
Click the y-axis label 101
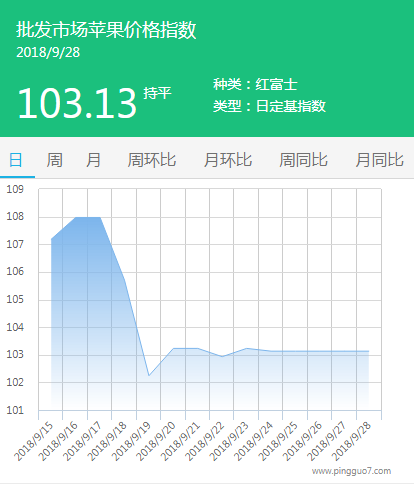(15, 410)
